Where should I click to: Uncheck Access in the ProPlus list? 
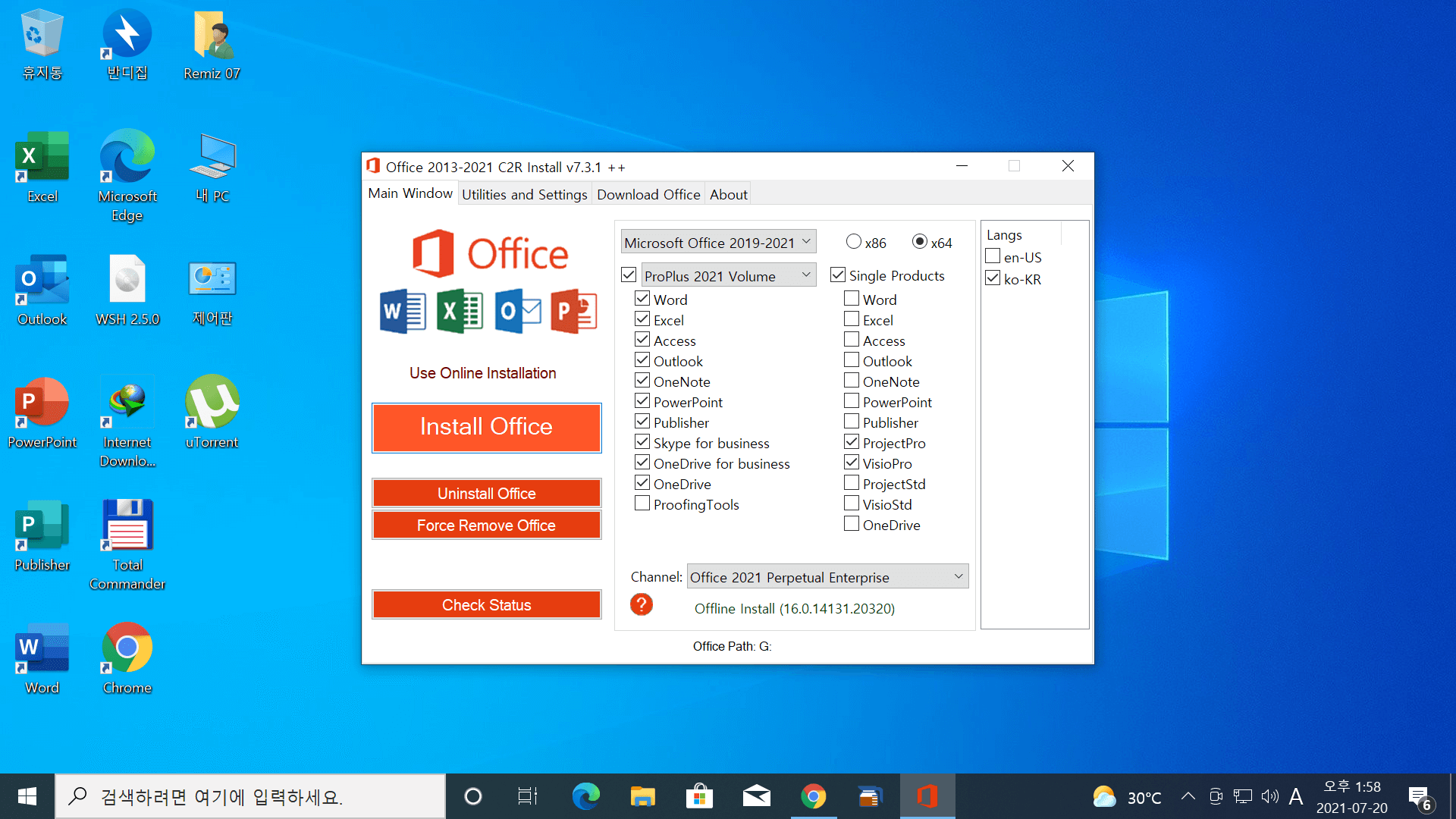(642, 340)
